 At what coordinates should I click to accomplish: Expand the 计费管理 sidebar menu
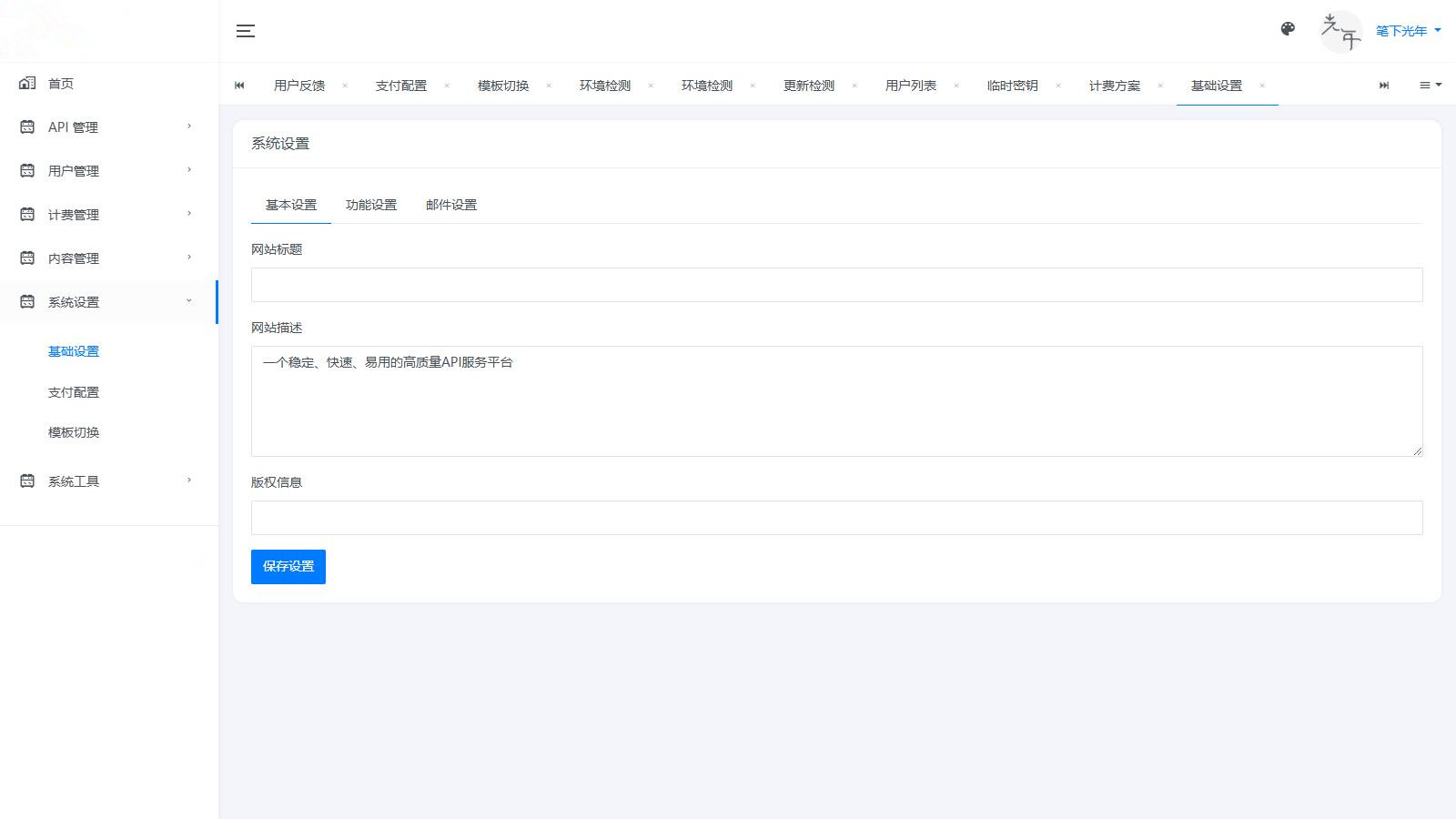[109, 214]
